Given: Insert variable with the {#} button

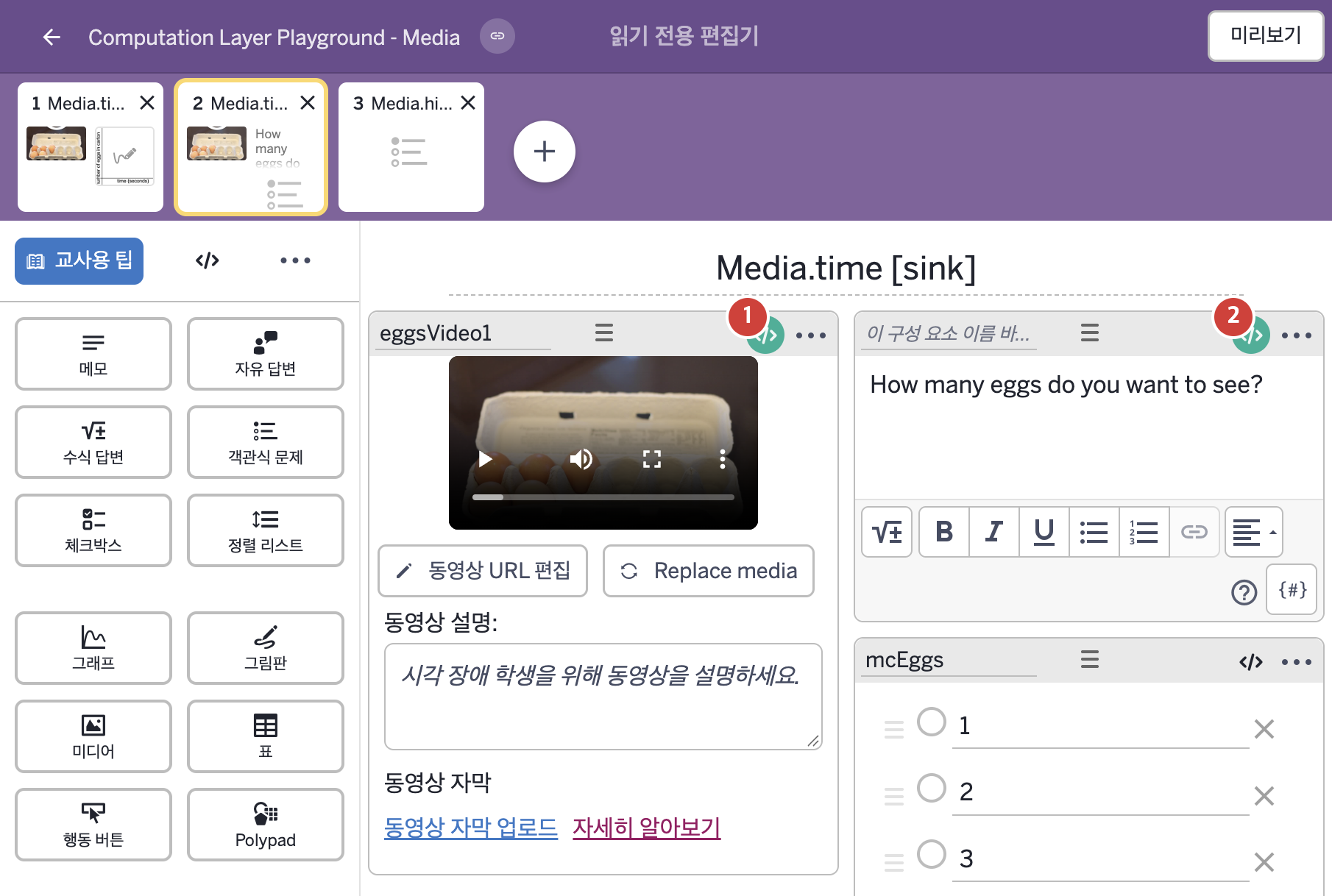Looking at the screenshot, I should click(1292, 589).
